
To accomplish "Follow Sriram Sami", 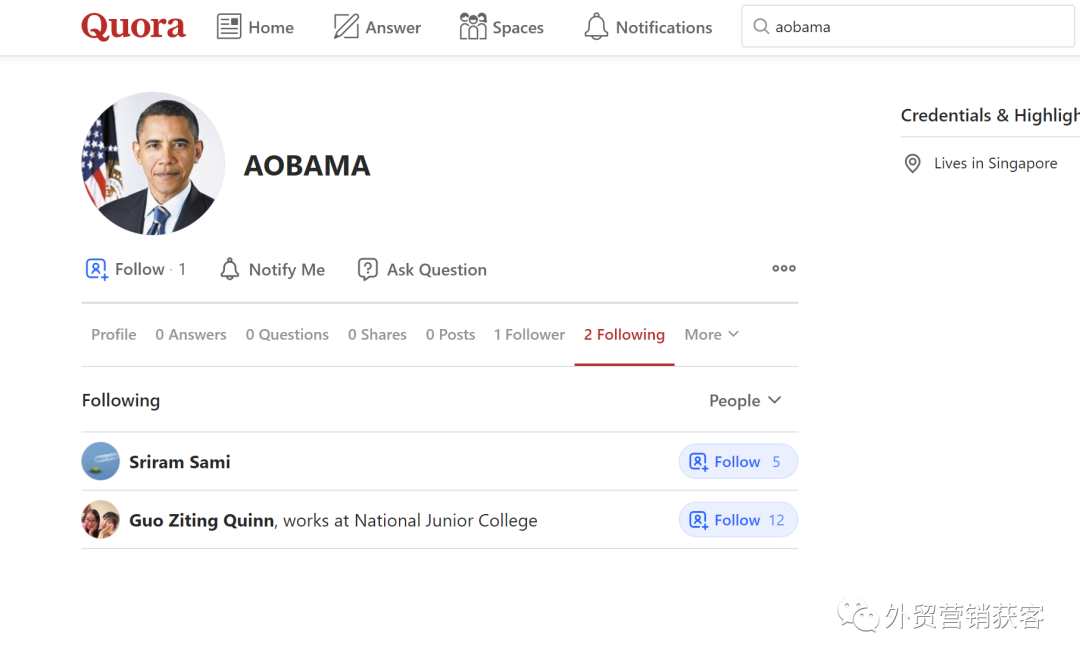I will pos(738,461).
